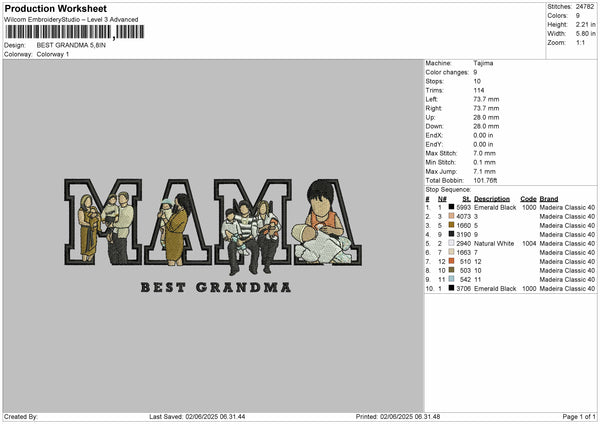Click the 'Page 1 of 1' footer text
The width and height of the screenshot is (600, 424).
(x=579, y=416)
